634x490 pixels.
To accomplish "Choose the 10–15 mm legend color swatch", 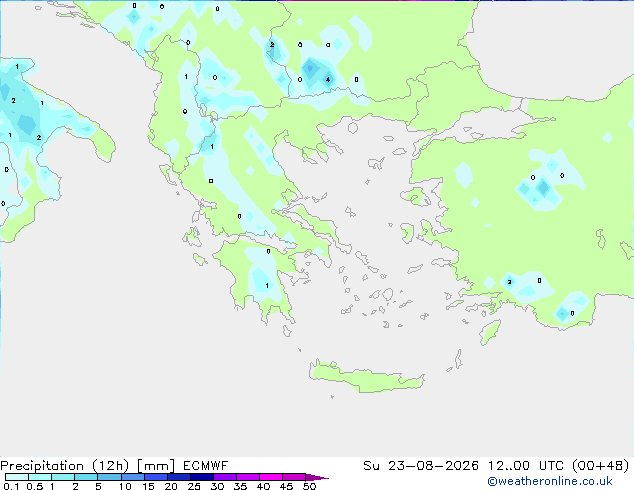I will pos(133,477).
